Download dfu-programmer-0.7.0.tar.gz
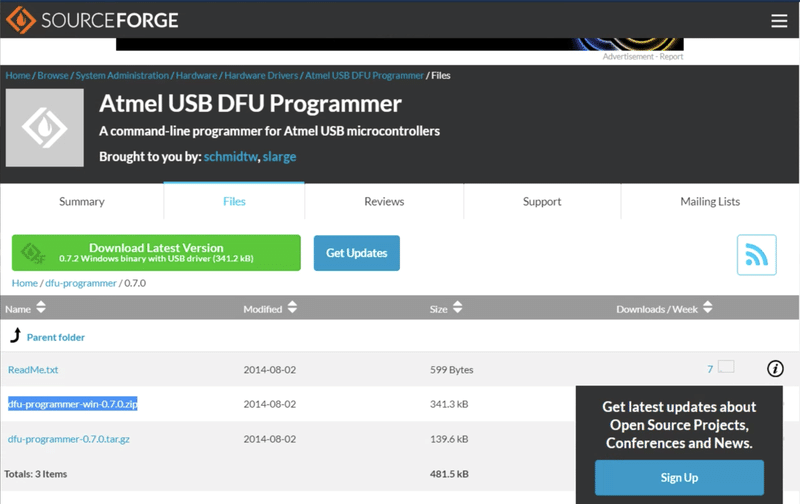Viewport: 800px width, 504px height. pos(69,439)
